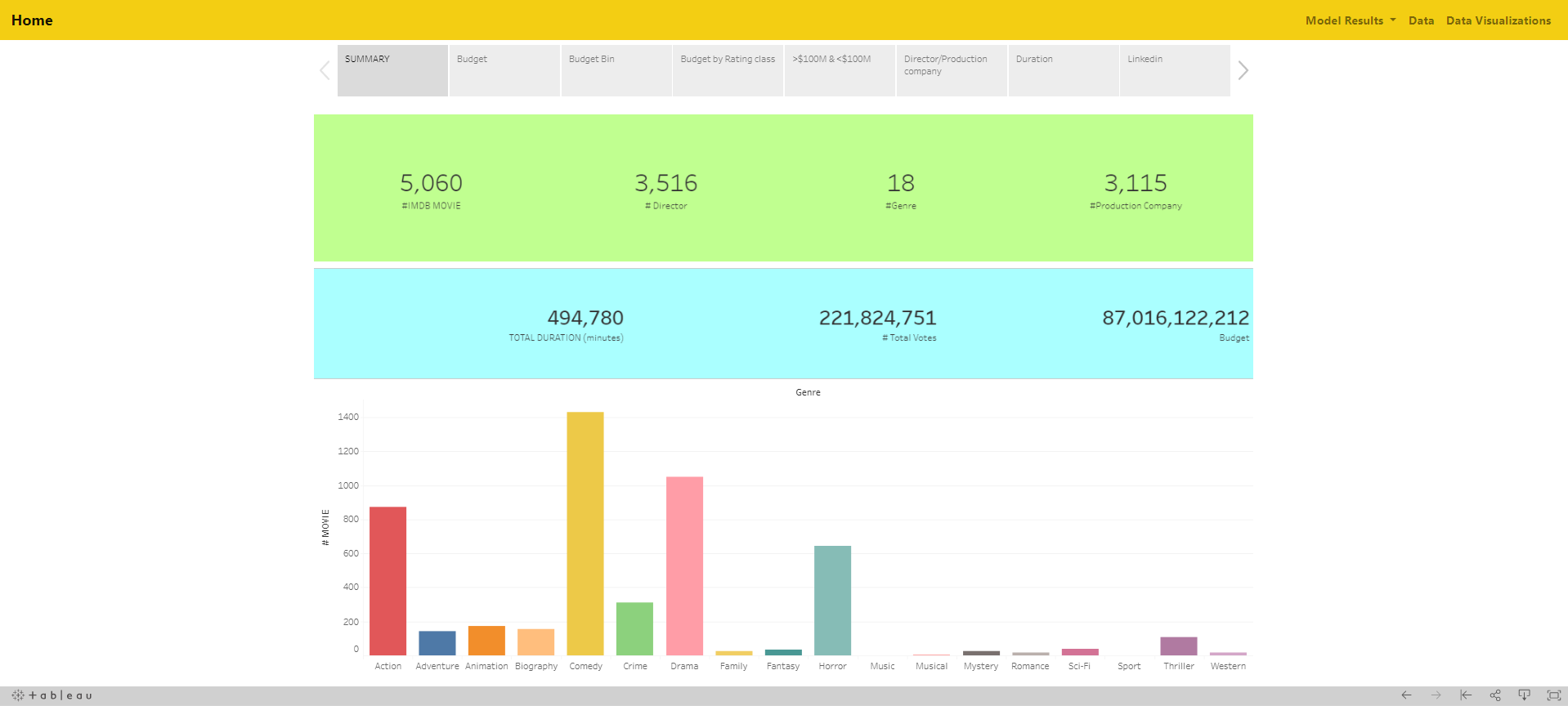The height and width of the screenshot is (706, 1568).
Task: Select the green Crime bar
Action: [634, 628]
